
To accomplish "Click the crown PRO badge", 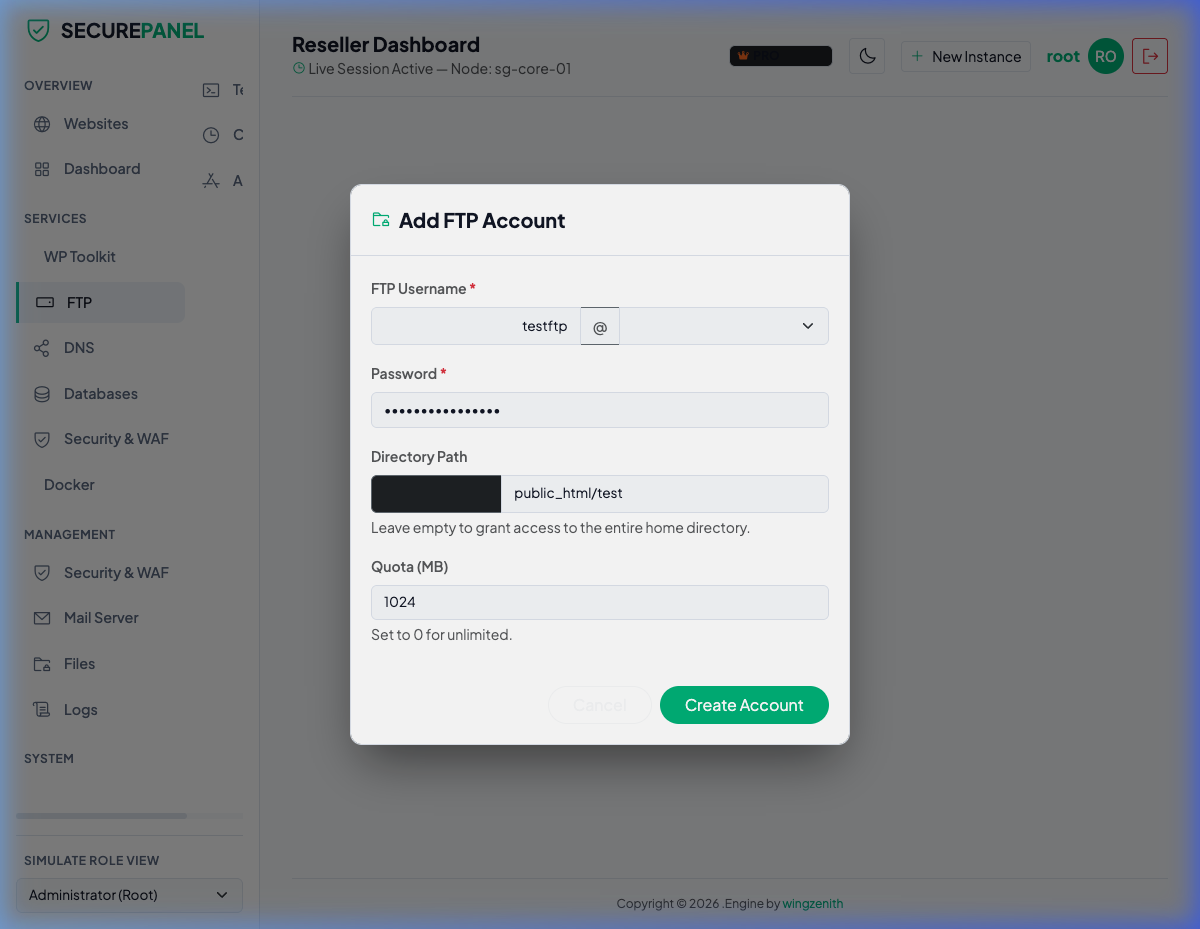I will click(x=781, y=56).
